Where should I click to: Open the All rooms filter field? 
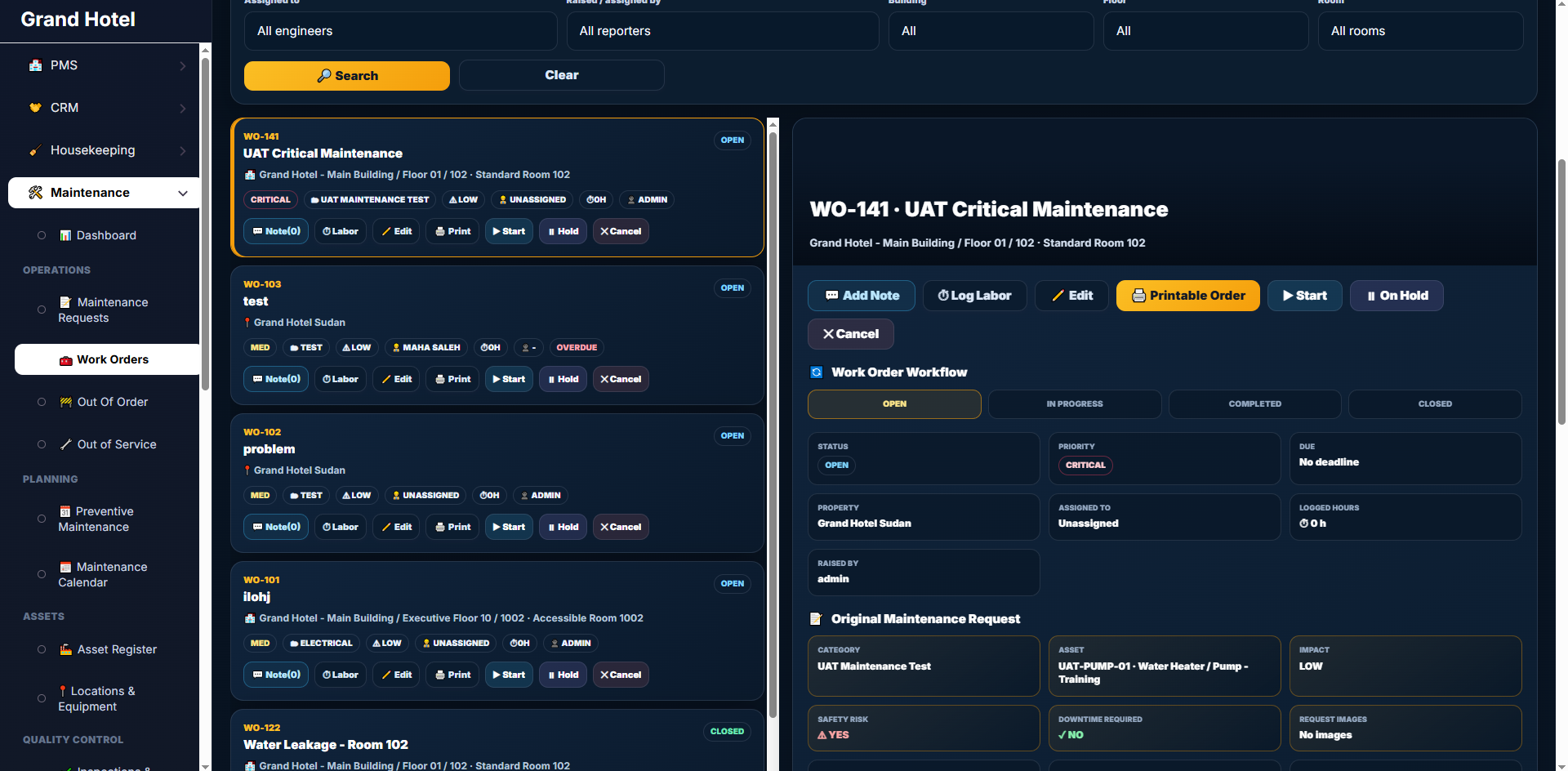point(1420,31)
